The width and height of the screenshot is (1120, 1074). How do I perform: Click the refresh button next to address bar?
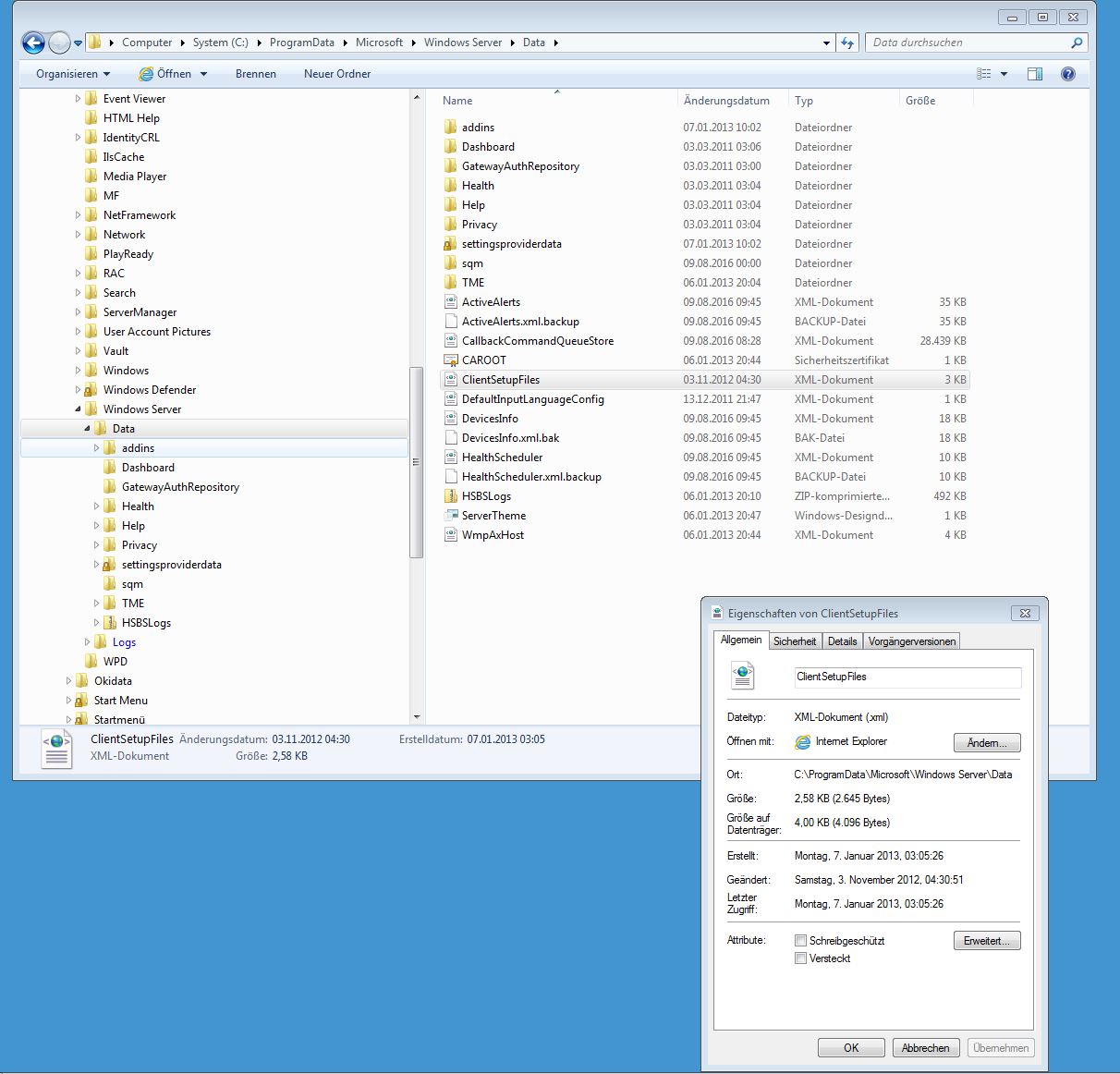pyautogui.click(x=847, y=43)
